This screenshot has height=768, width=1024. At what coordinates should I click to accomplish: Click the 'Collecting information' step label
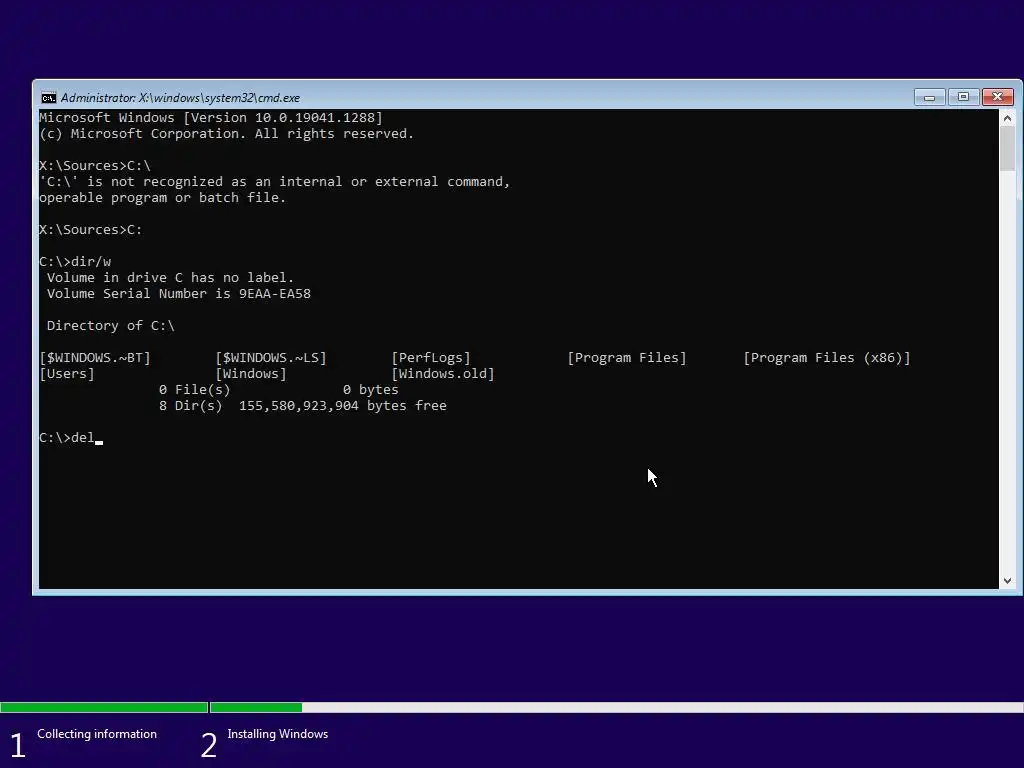click(97, 734)
